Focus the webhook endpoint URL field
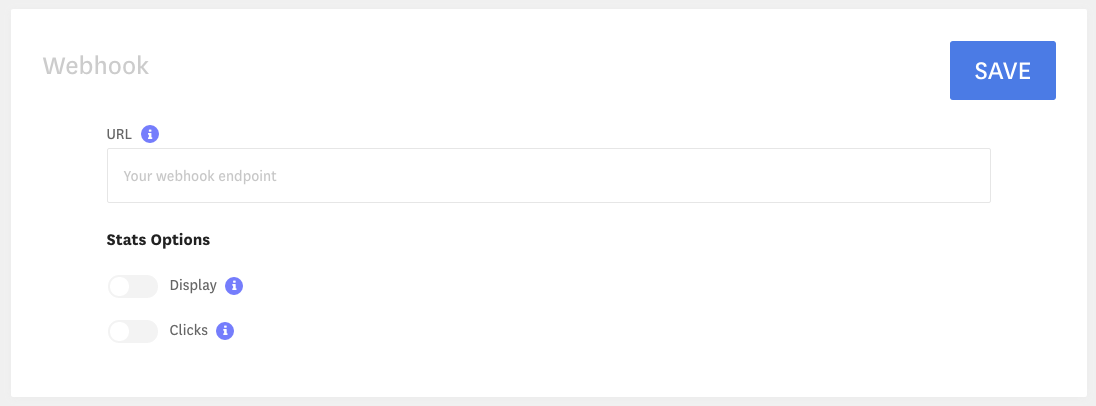 click(x=549, y=175)
